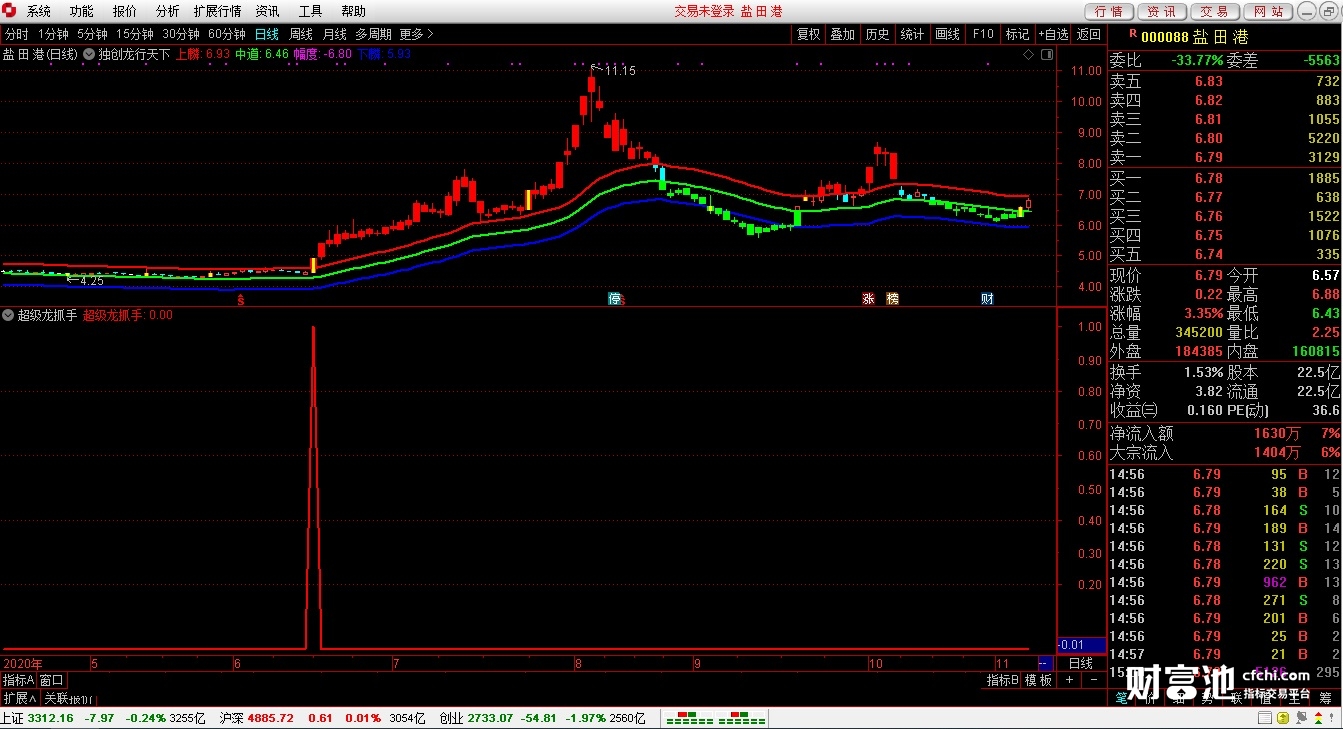Click the top-right 资讯 button
Screen dimensions: 1343x729
[1162, 12]
